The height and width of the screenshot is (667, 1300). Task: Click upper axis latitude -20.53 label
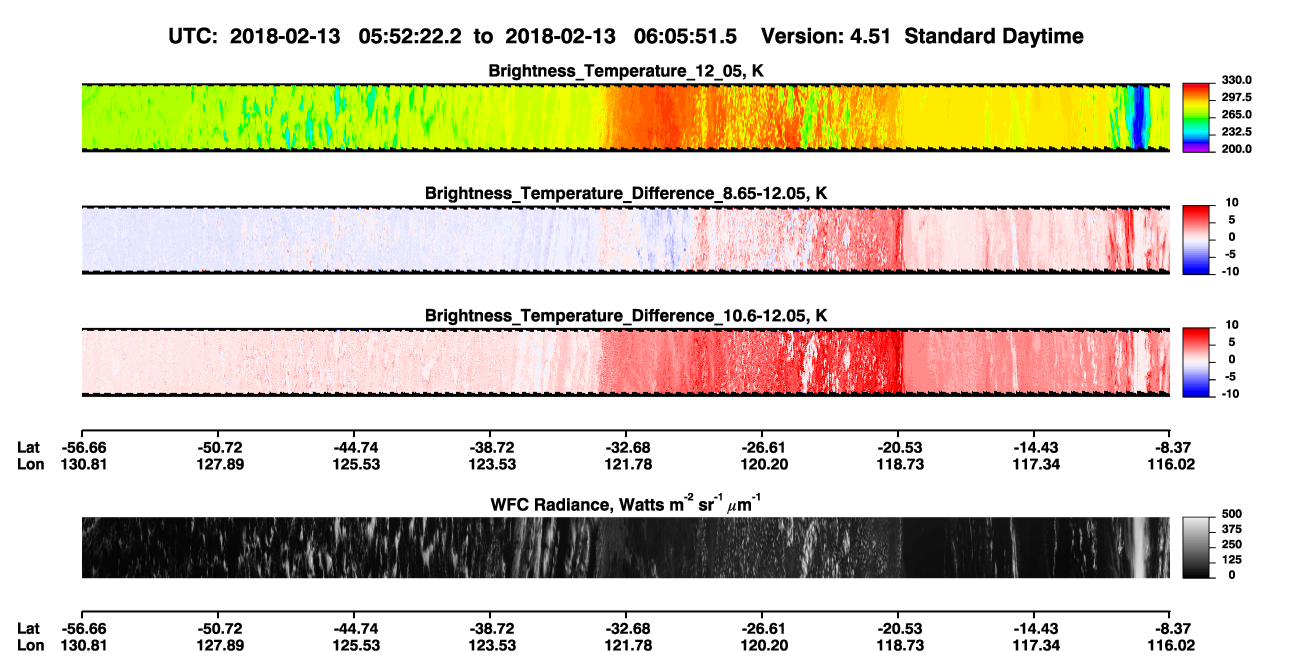click(x=898, y=447)
